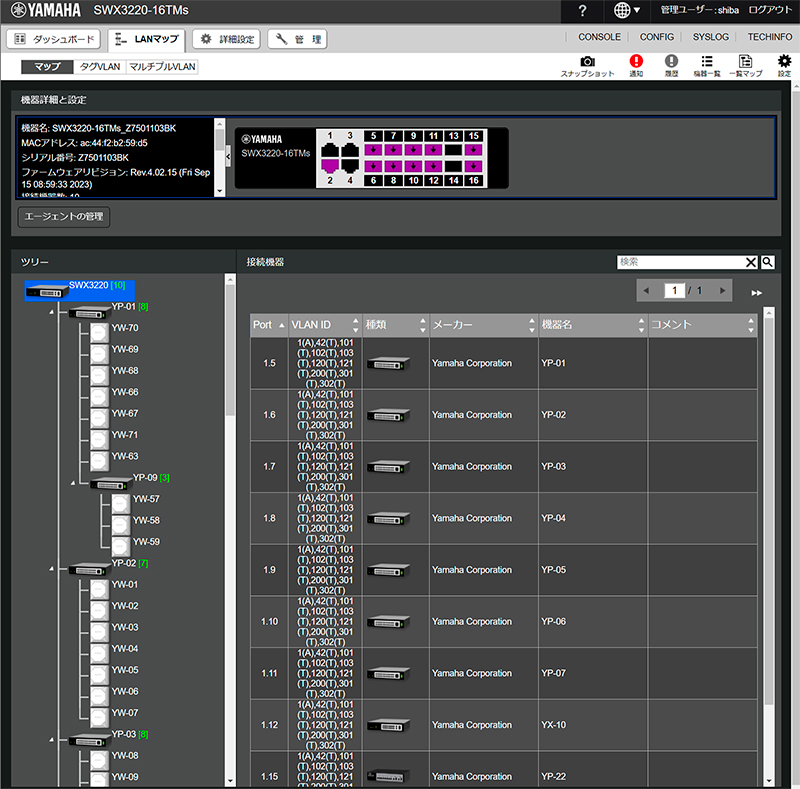Collapse the YP-03 tree node
This screenshot has height=789, width=800.
[52, 739]
